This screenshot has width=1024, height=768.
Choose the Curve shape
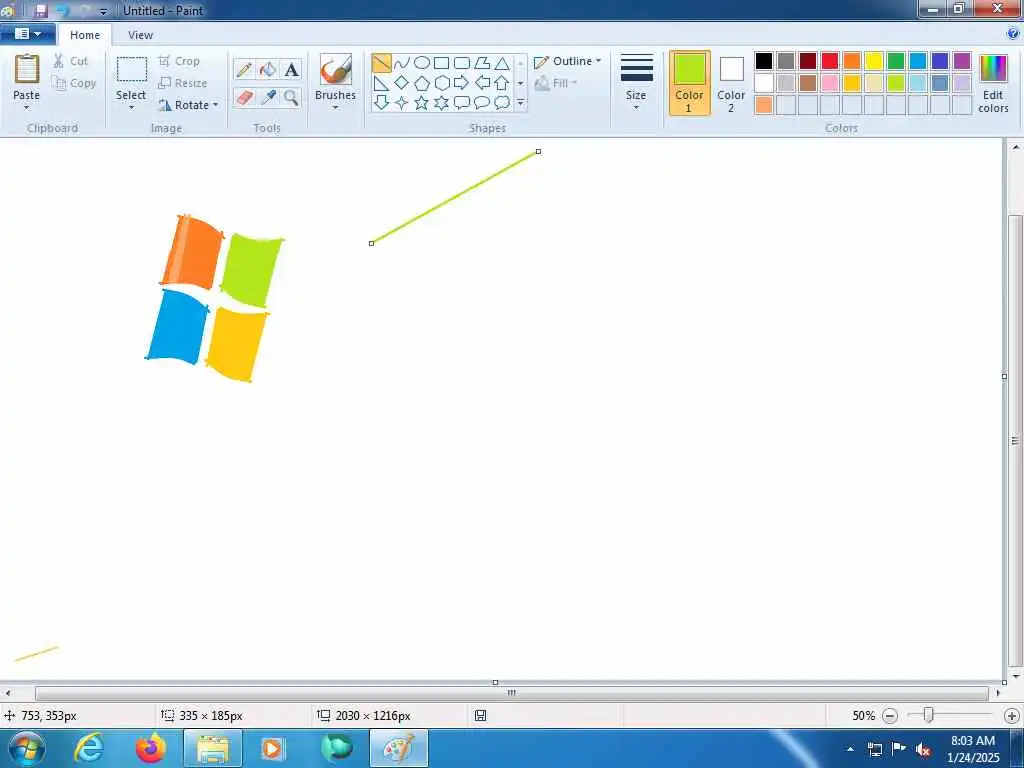tap(402, 63)
